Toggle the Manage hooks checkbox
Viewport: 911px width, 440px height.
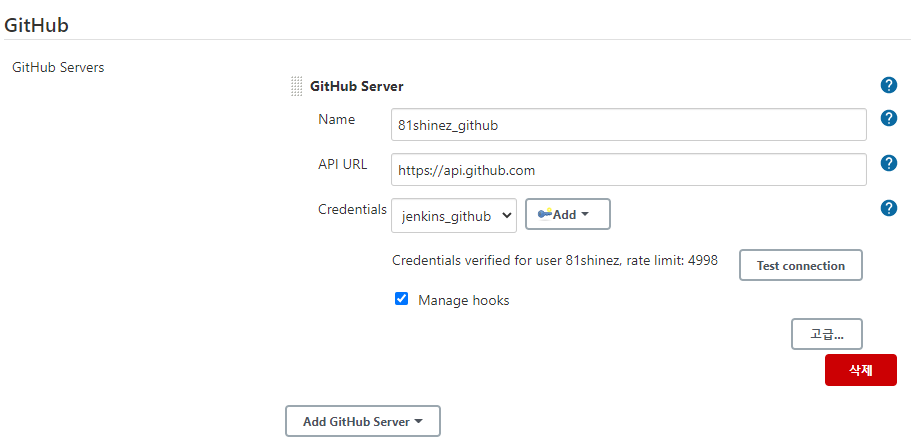point(401,299)
